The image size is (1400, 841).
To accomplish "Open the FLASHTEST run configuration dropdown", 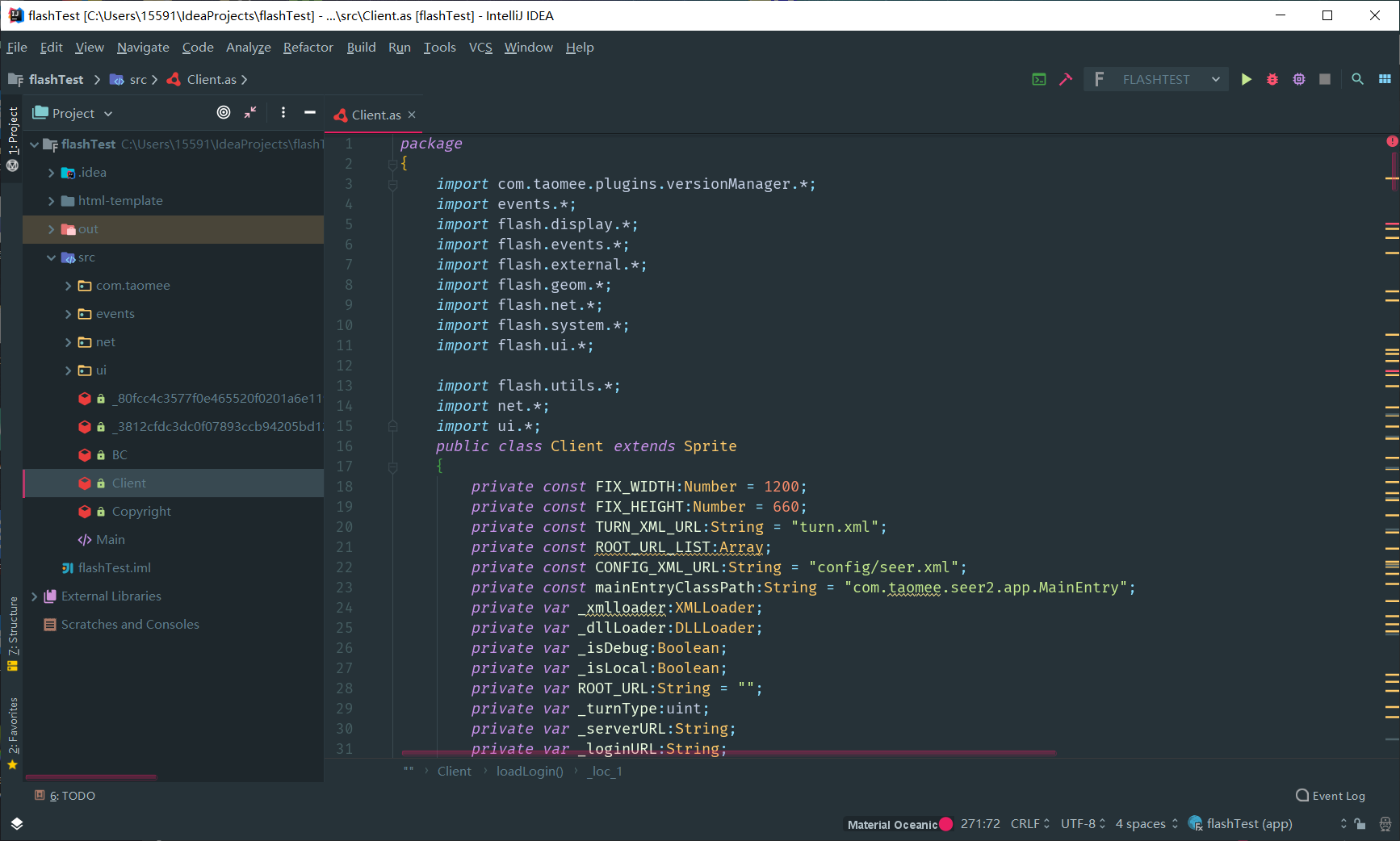I will pyautogui.click(x=1156, y=79).
